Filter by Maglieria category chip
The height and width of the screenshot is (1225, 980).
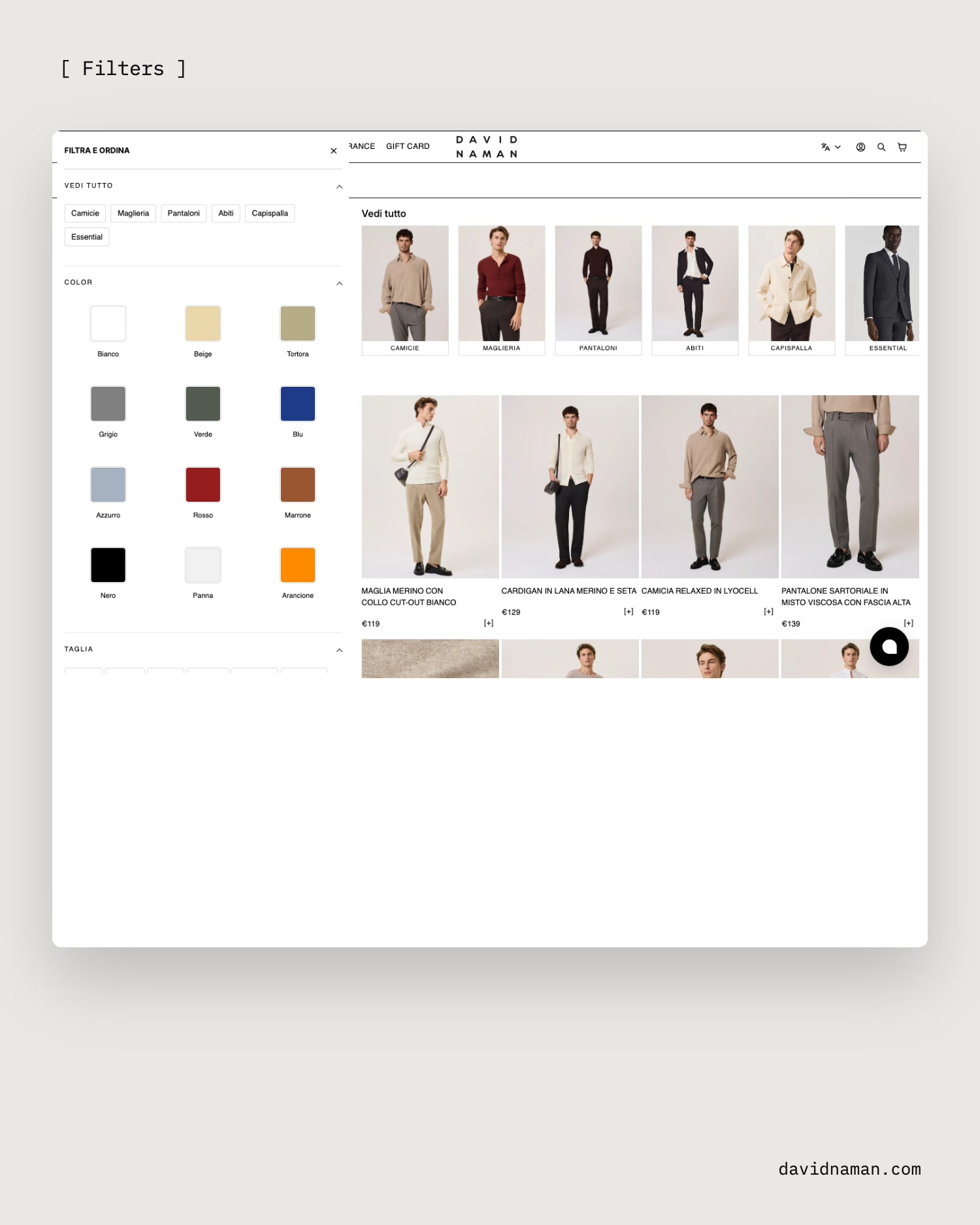pyautogui.click(x=133, y=214)
